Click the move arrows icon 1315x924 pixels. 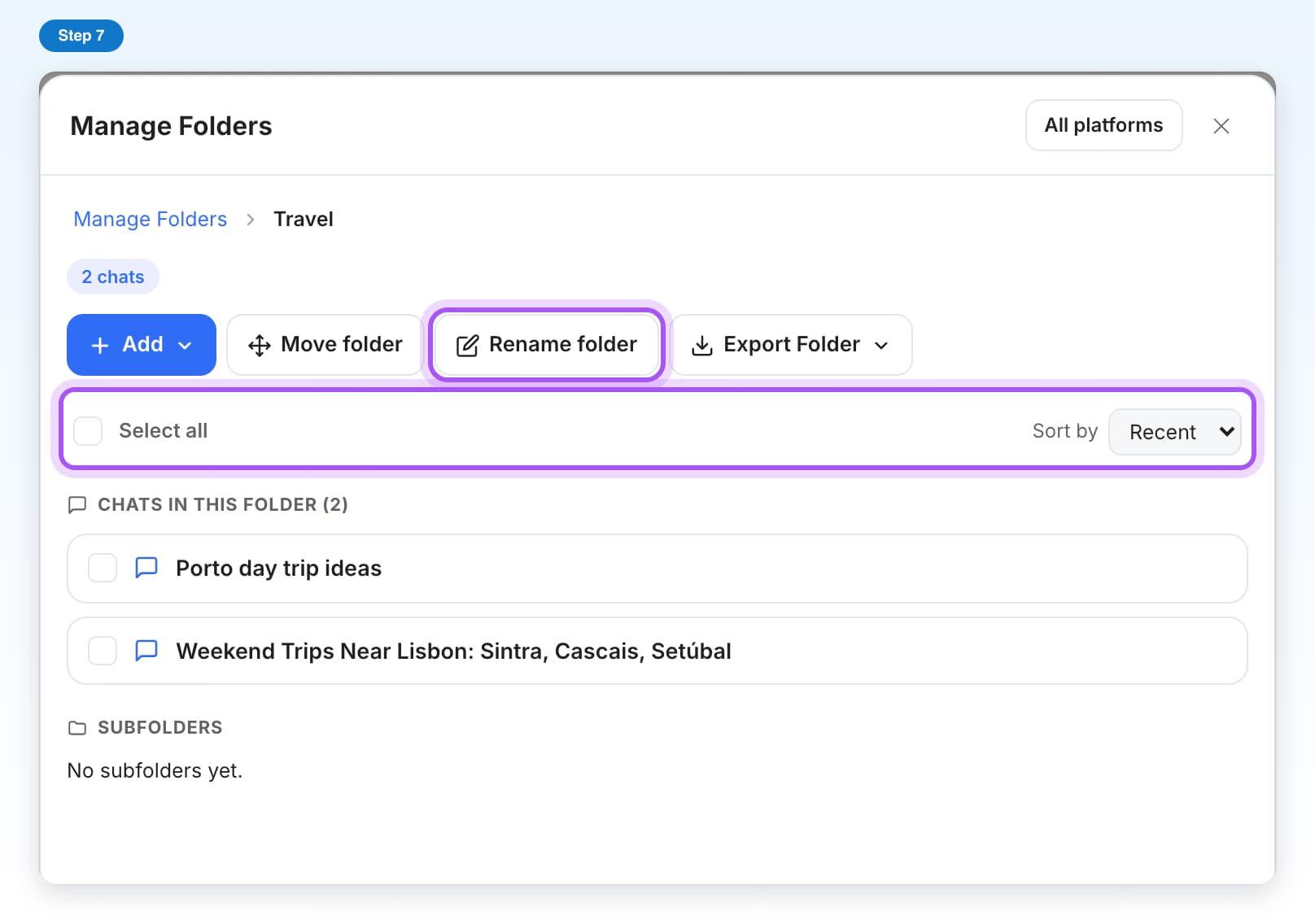tap(259, 346)
